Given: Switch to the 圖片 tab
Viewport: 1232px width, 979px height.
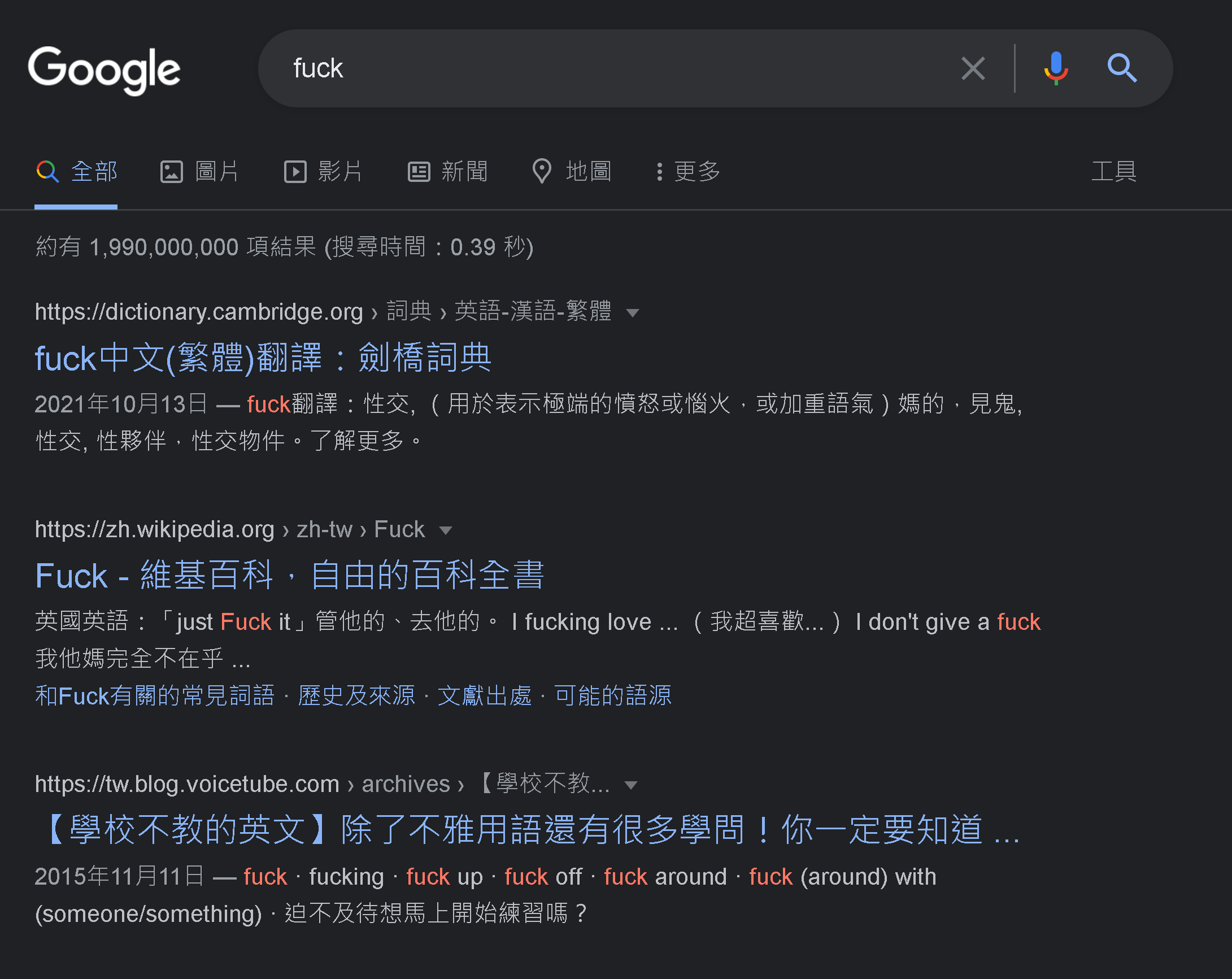Looking at the screenshot, I should tap(199, 172).
